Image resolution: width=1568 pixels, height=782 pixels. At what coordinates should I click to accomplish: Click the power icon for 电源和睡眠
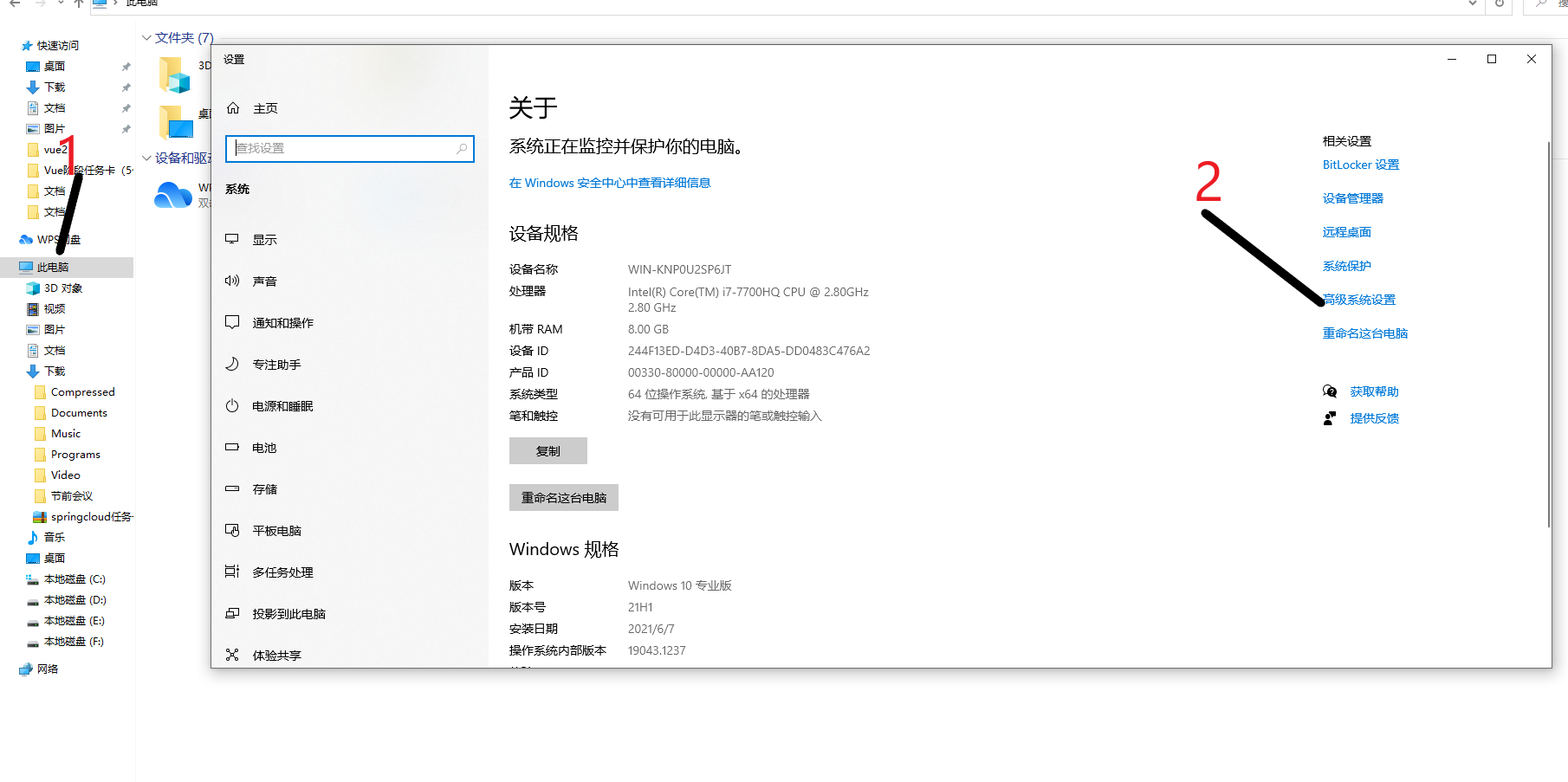[x=232, y=405]
